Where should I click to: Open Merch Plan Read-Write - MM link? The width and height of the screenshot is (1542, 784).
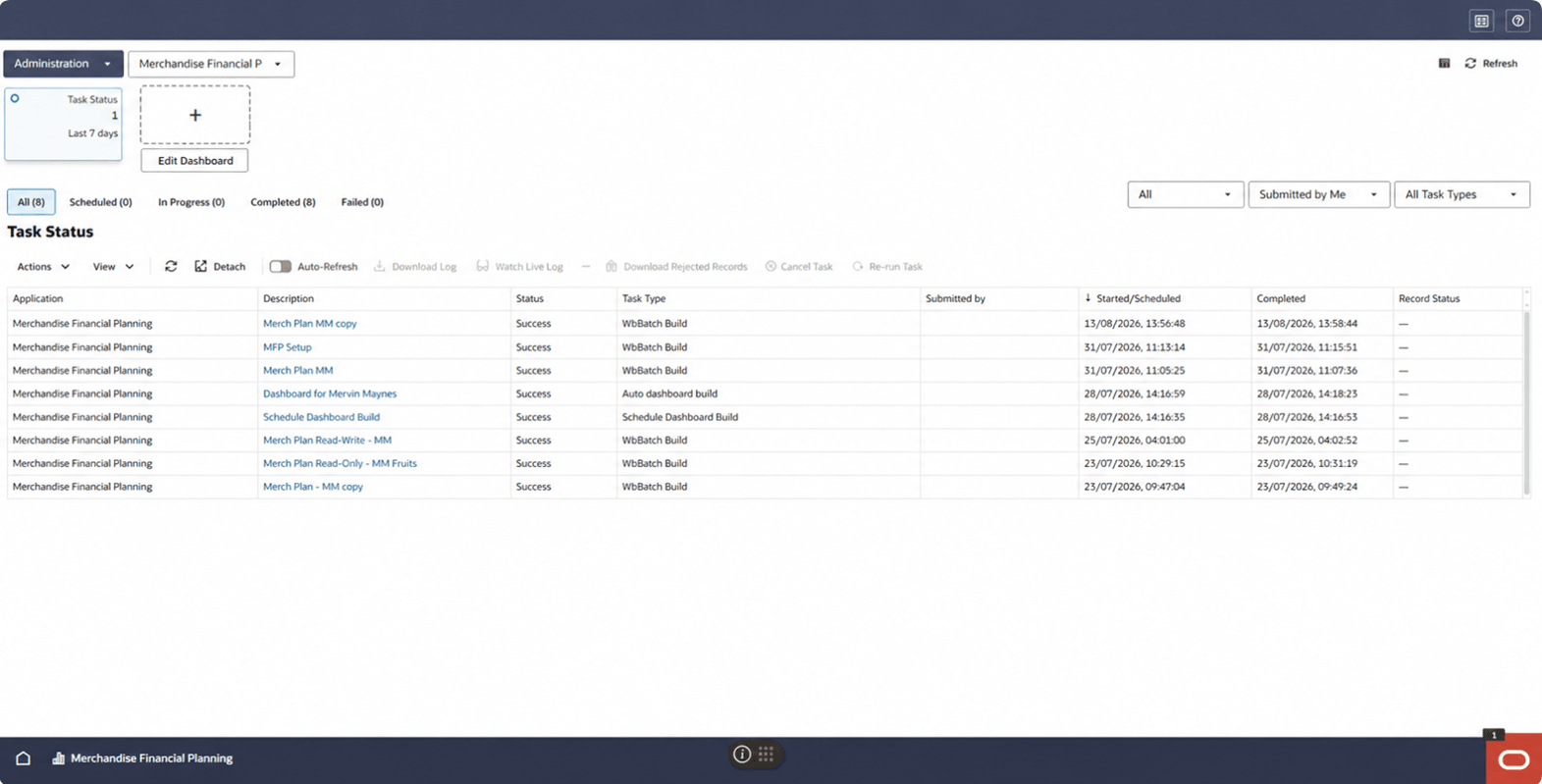327,441
